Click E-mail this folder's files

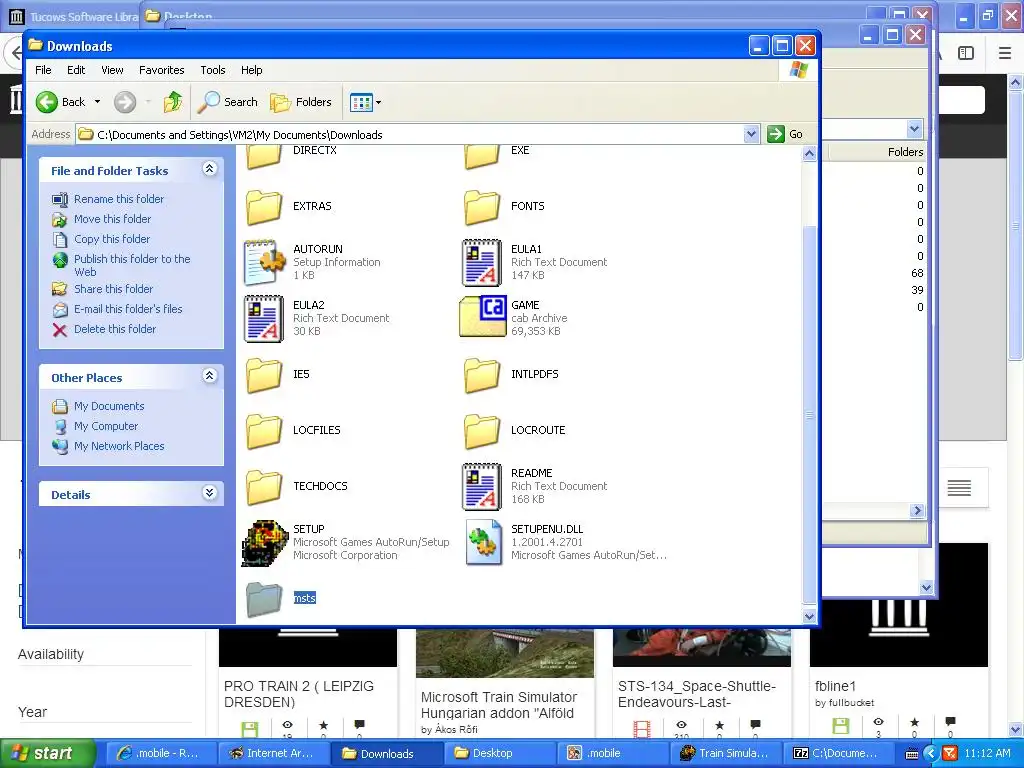[128, 310]
